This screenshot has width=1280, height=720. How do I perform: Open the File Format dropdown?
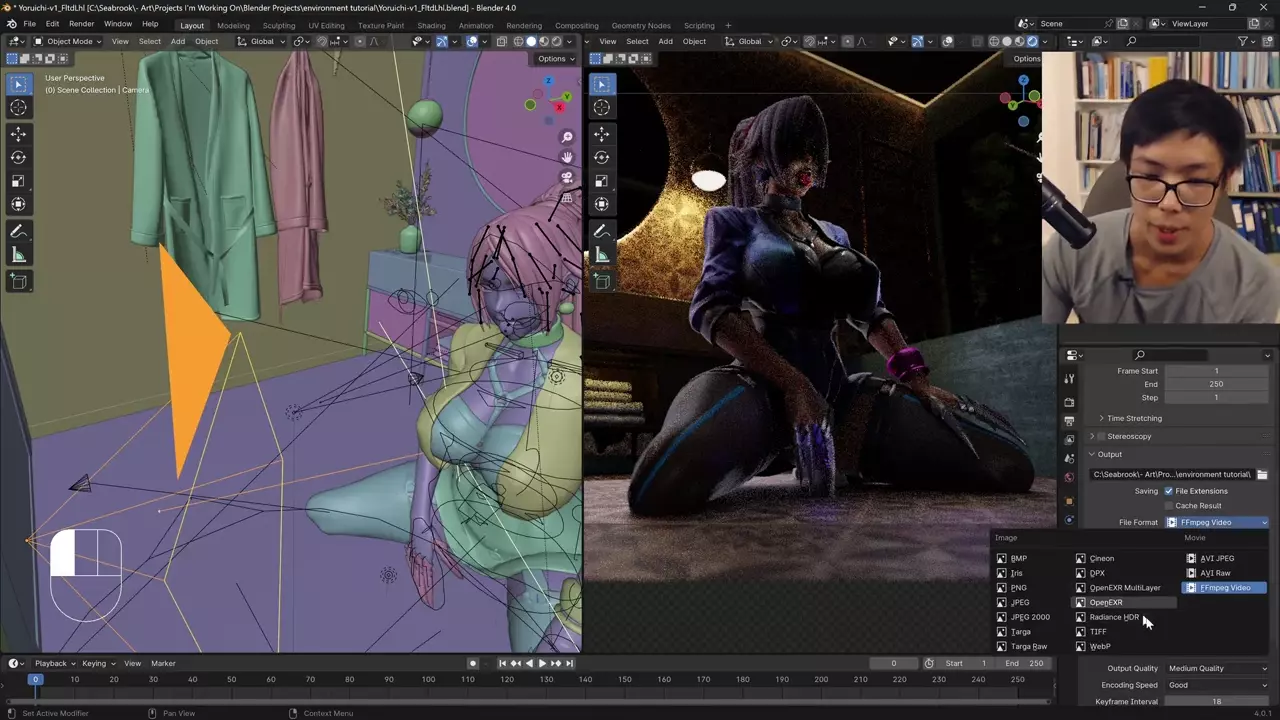pos(1217,522)
